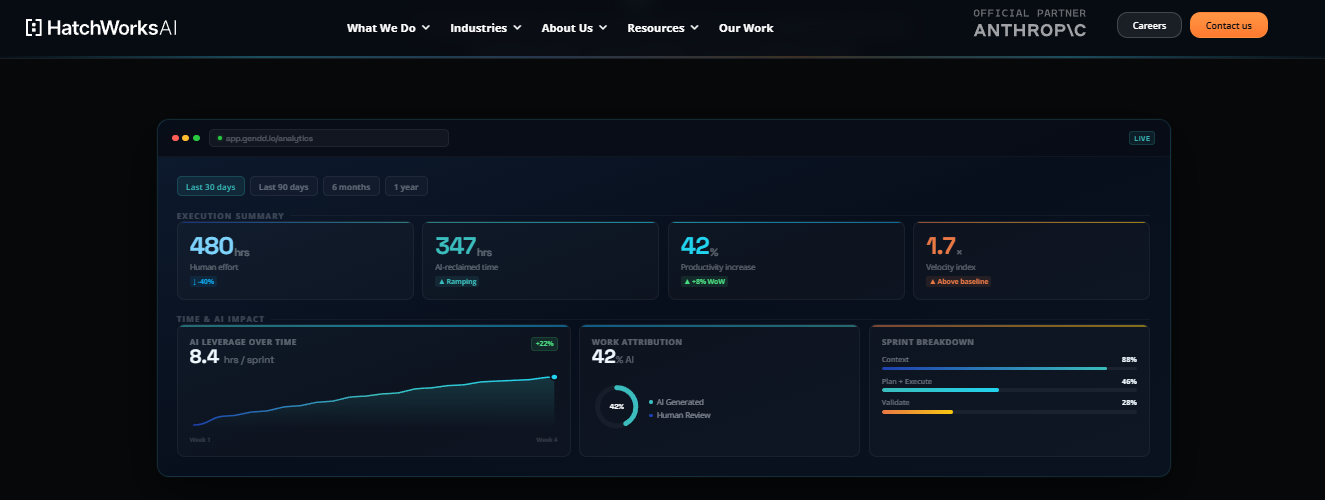Click the 347 hrs value
The width and height of the screenshot is (1325, 500).
pyautogui.click(x=463, y=246)
